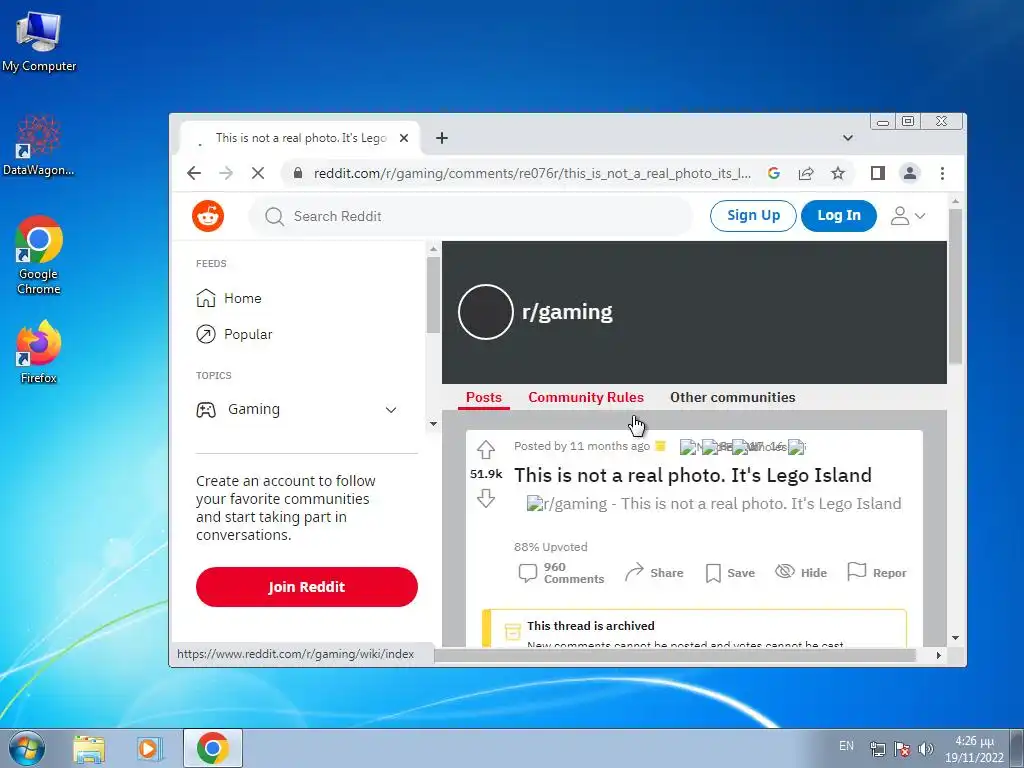This screenshot has width=1024, height=768.
Task: Click the taskbar clock showing 19/11/2022
Action: point(974,749)
